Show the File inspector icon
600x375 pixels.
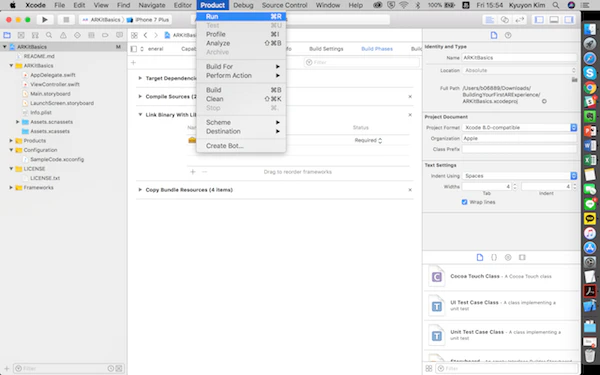pyautogui.click(x=494, y=35)
